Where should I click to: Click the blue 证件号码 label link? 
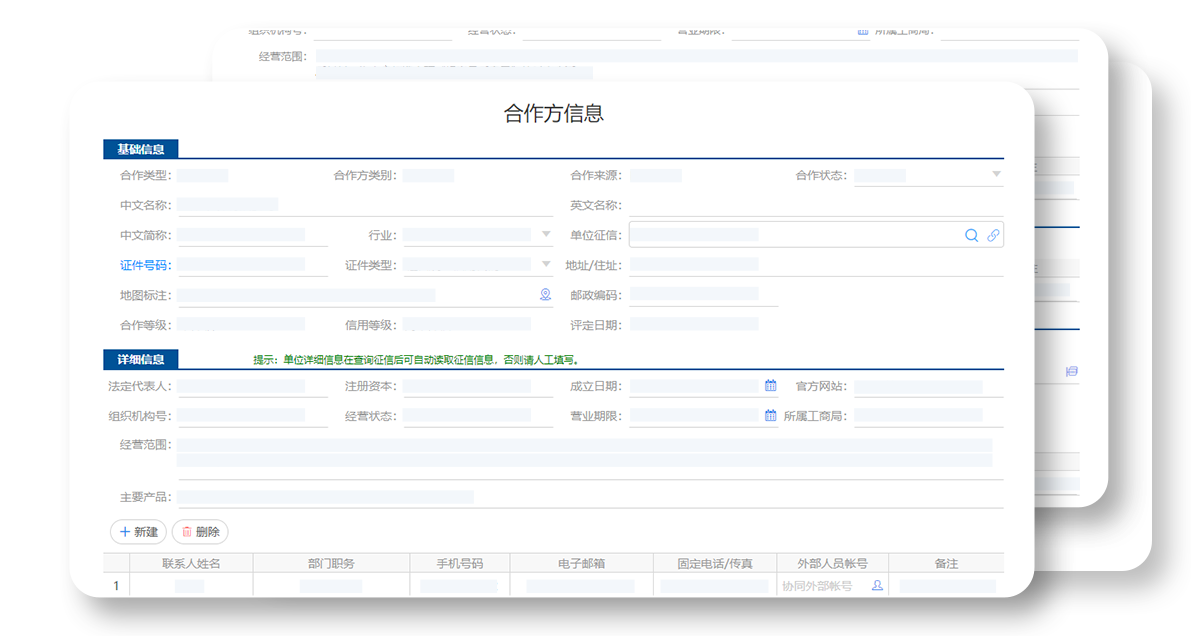tap(145, 266)
